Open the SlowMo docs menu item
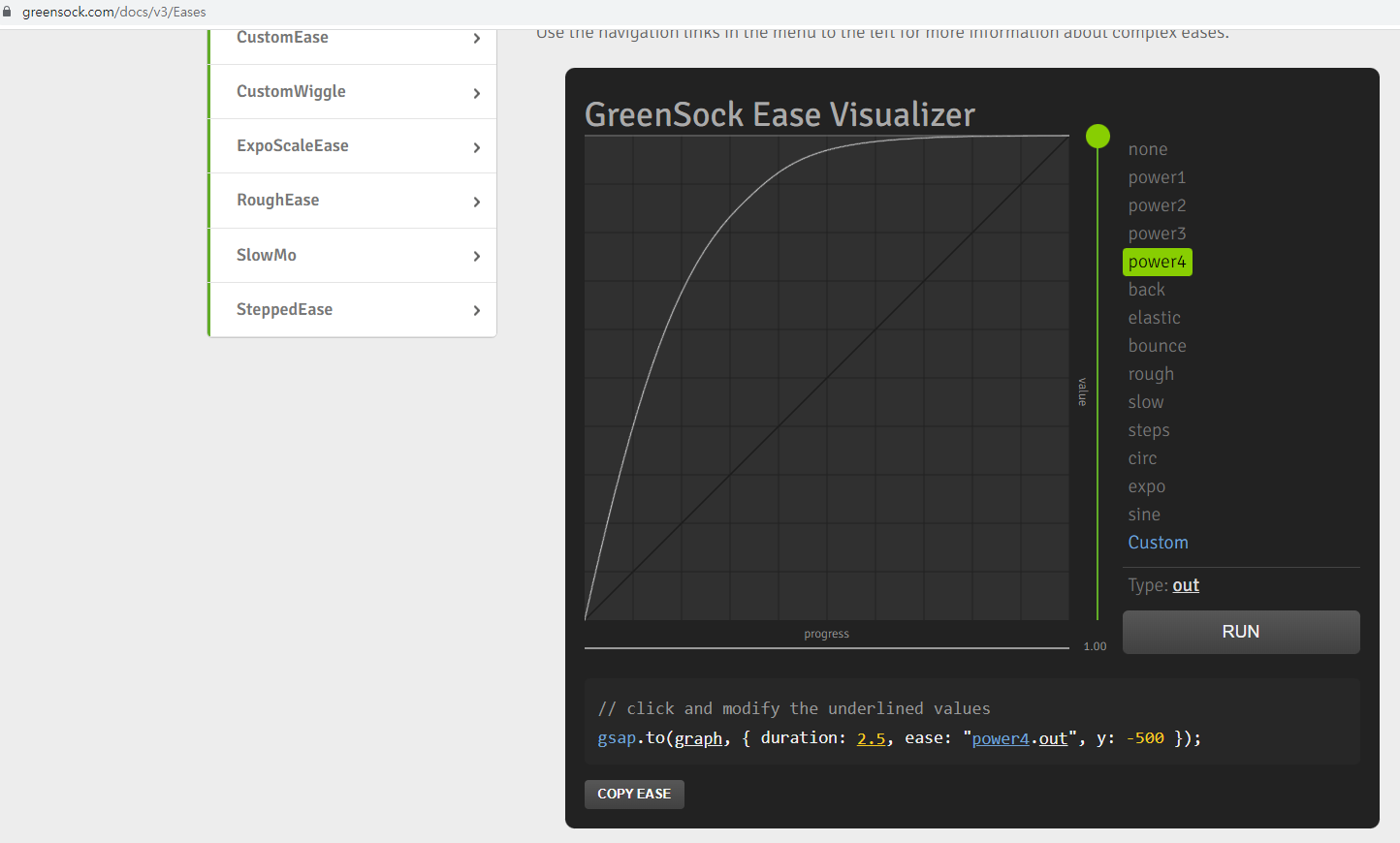1400x843 pixels. click(x=353, y=256)
